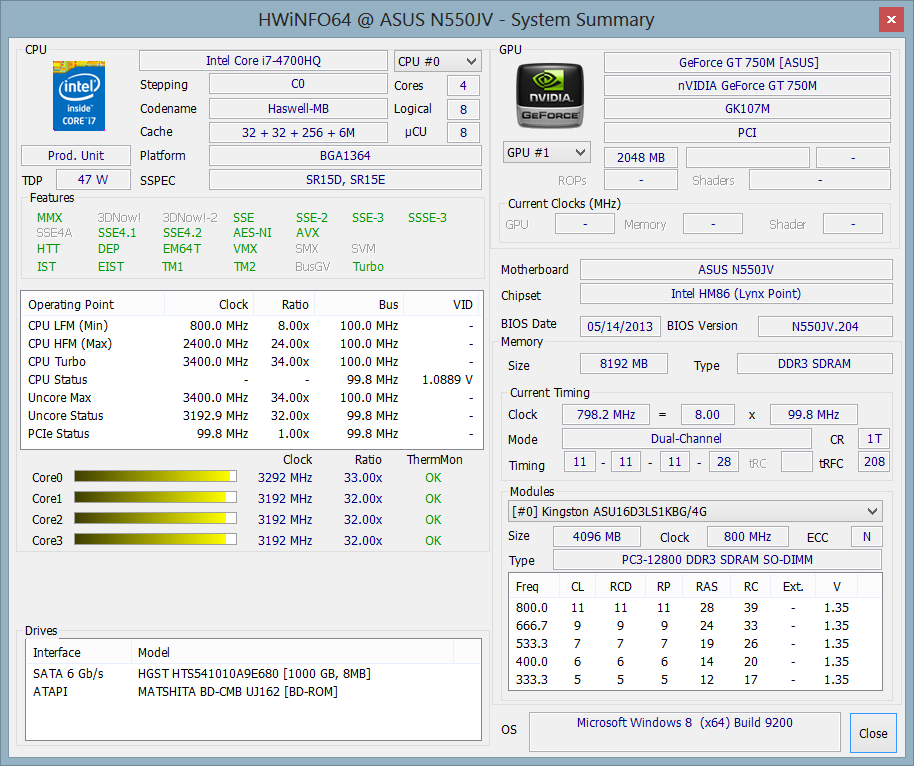Click the 1.0889 V VID value

tap(447, 380)
